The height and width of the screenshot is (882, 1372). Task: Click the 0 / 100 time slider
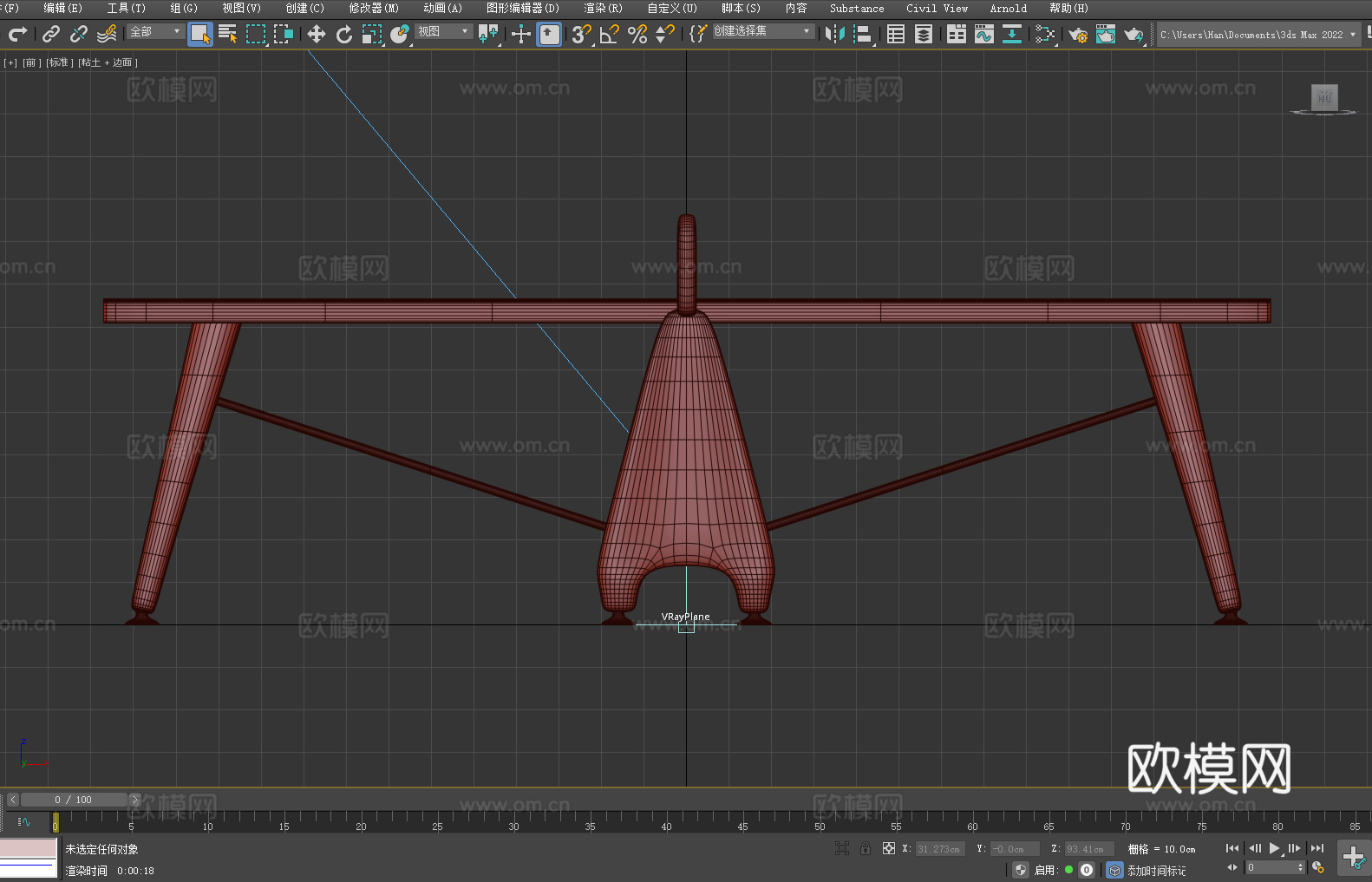coord(73,800)
